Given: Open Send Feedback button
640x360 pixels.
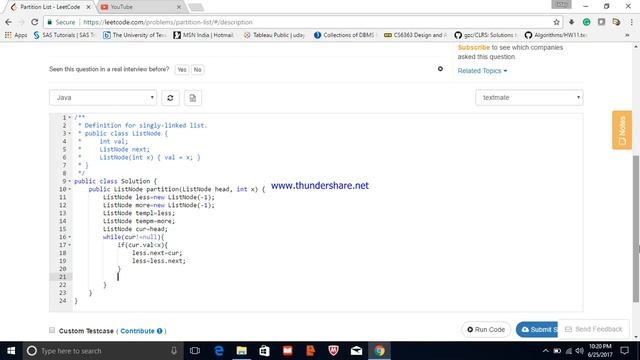Looking at the screenshot, I should 593,329.
